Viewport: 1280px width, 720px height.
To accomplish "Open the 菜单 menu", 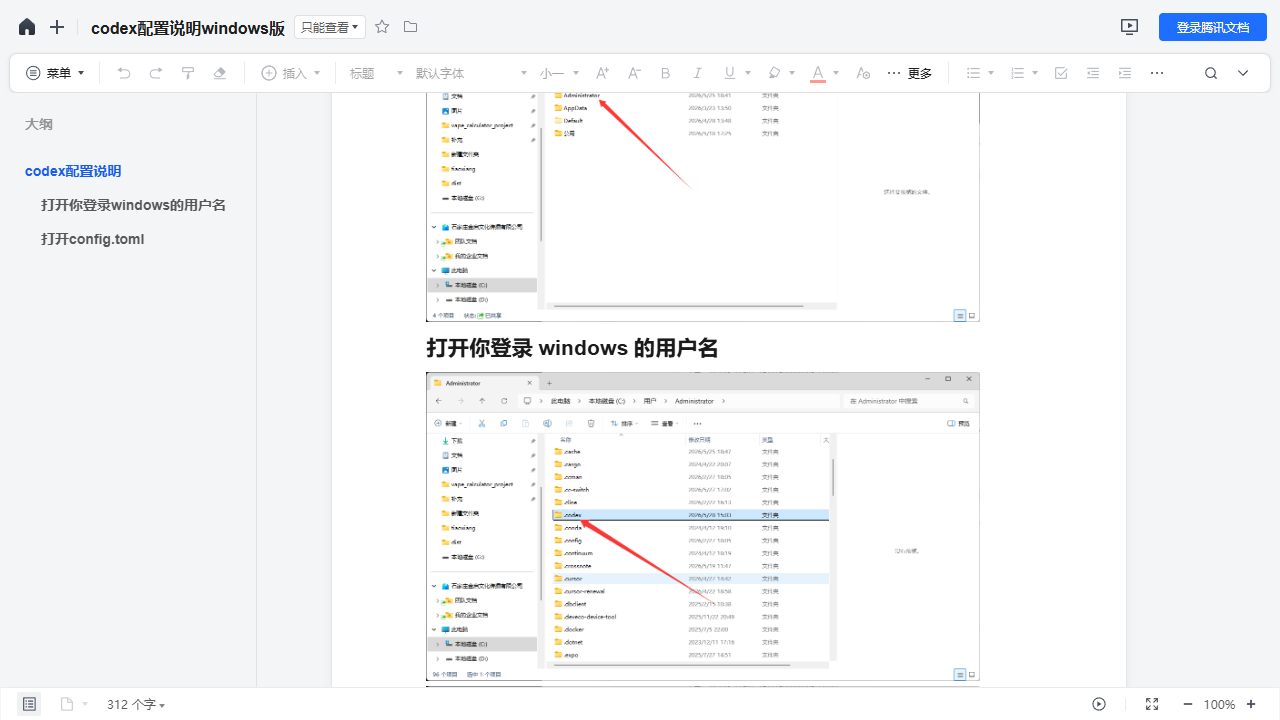I will pyautogui.click(x=55, y=73).
